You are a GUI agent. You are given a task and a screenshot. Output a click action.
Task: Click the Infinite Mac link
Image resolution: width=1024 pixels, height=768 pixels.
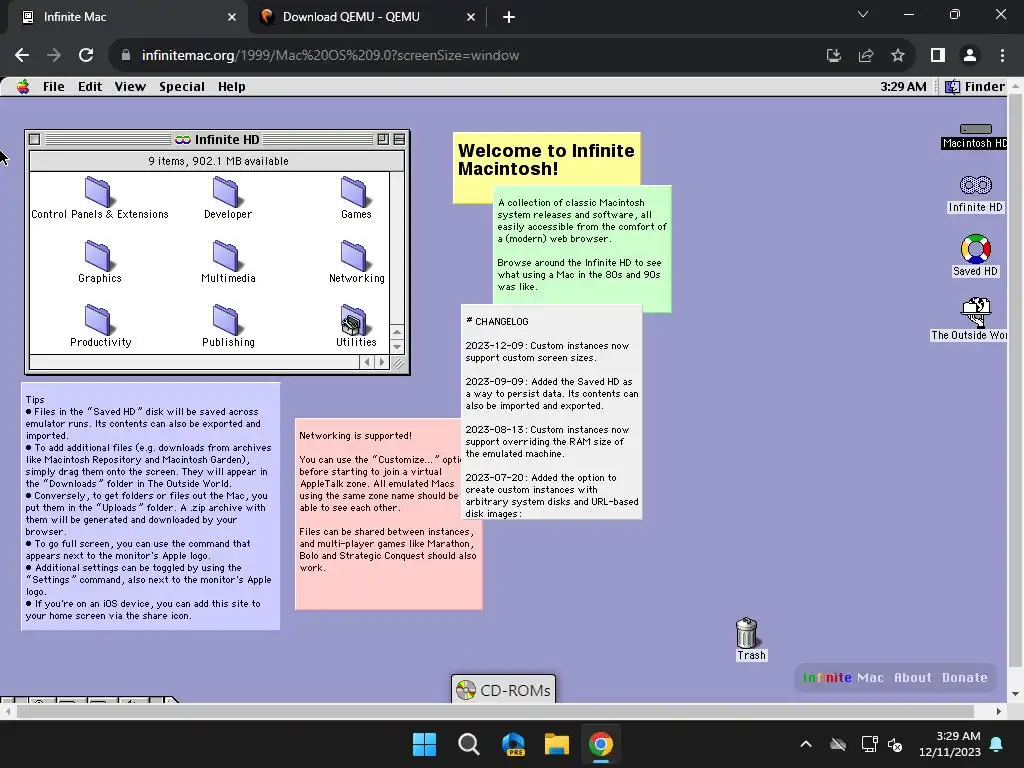pos(843,678)
